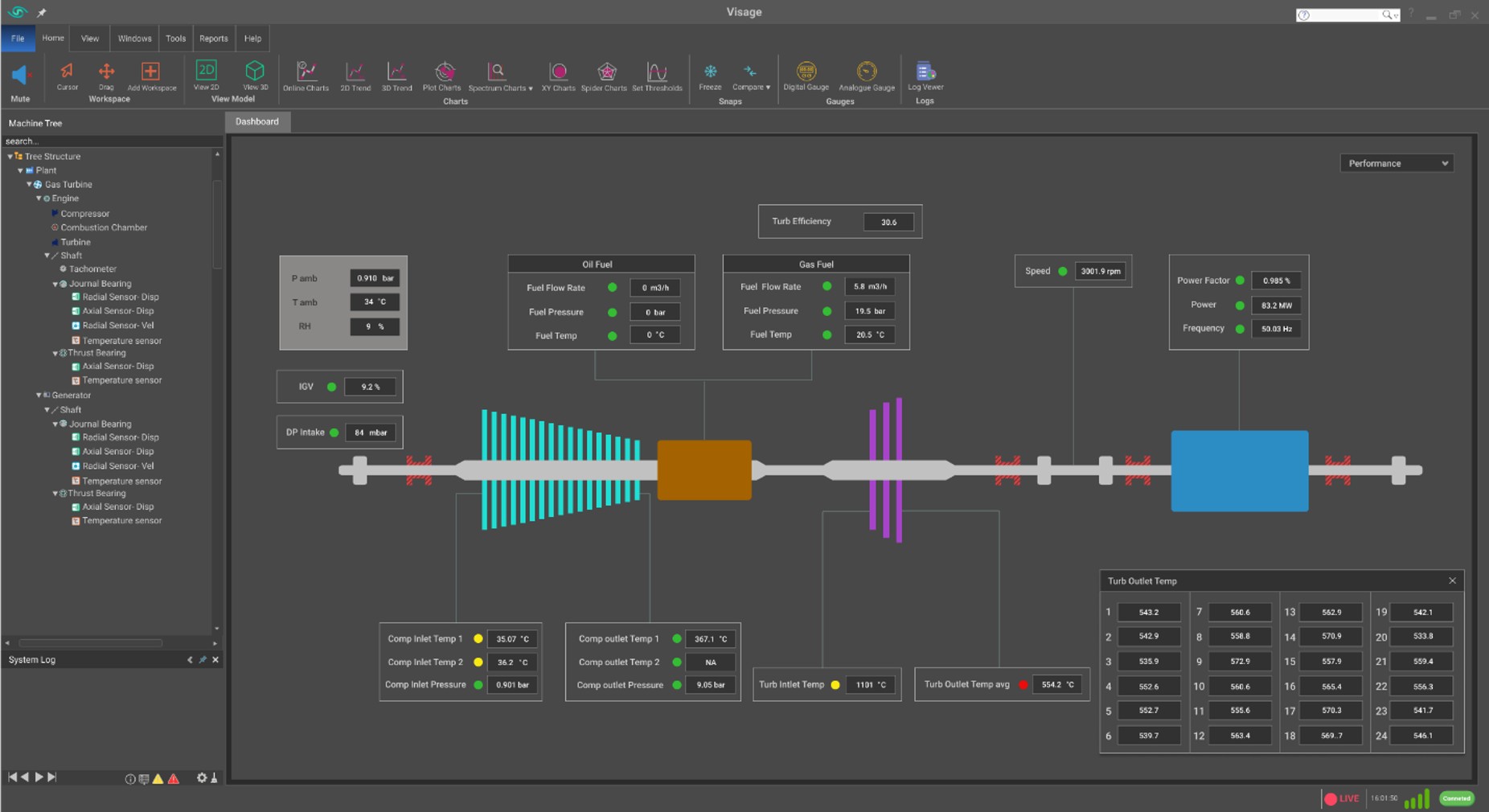Open the Performance dropdown
This screenshot has width=1489, height=812.
click(x=1397, y=163)
